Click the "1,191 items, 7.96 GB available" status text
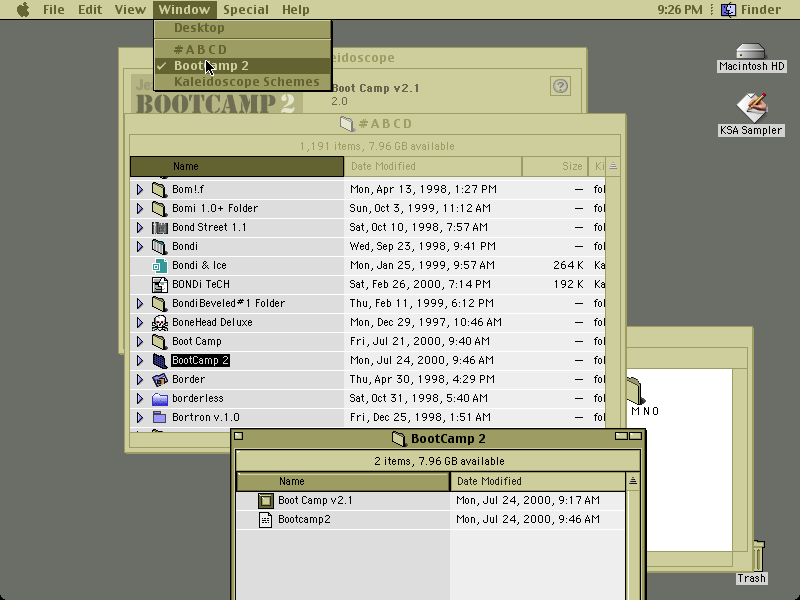This screenshot has height=600, width=800. tap(377, 146)
